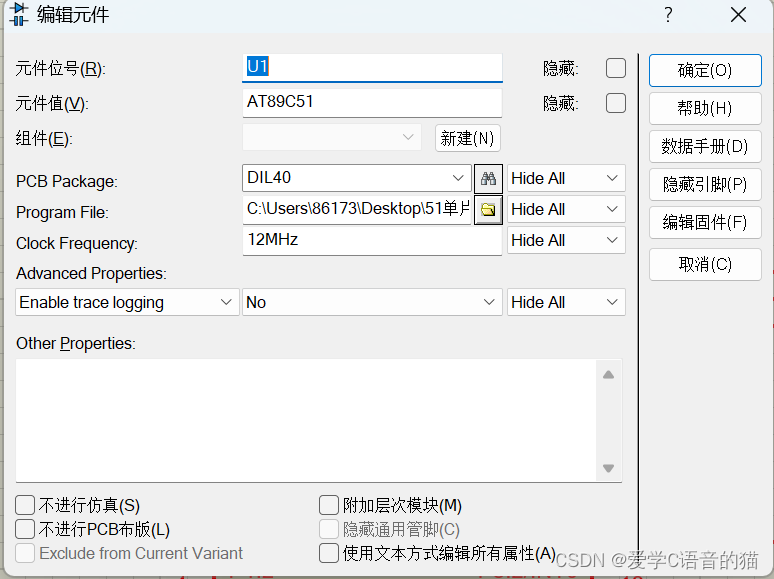Check the 附加层次模块(M) option
This screenshot has width=774, height=579.
(x=329, y=505)
